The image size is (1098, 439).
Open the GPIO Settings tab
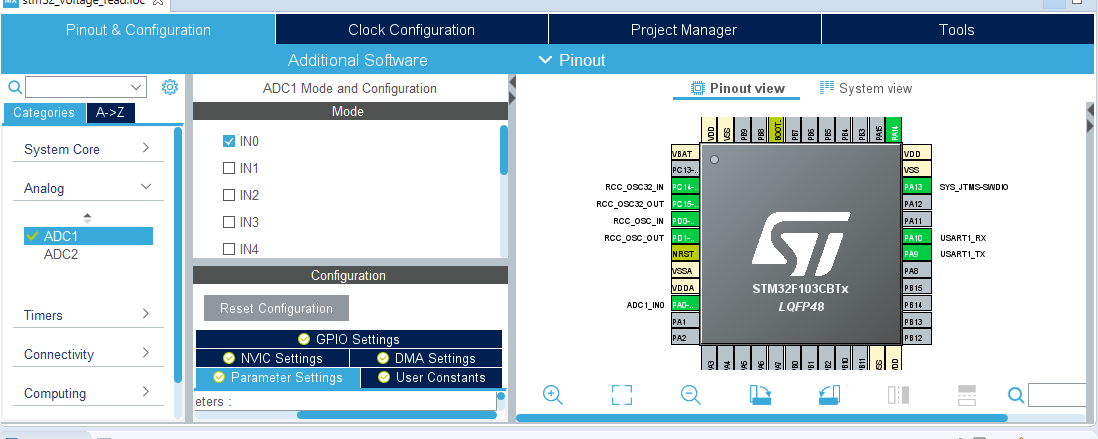tap(349, 339)
